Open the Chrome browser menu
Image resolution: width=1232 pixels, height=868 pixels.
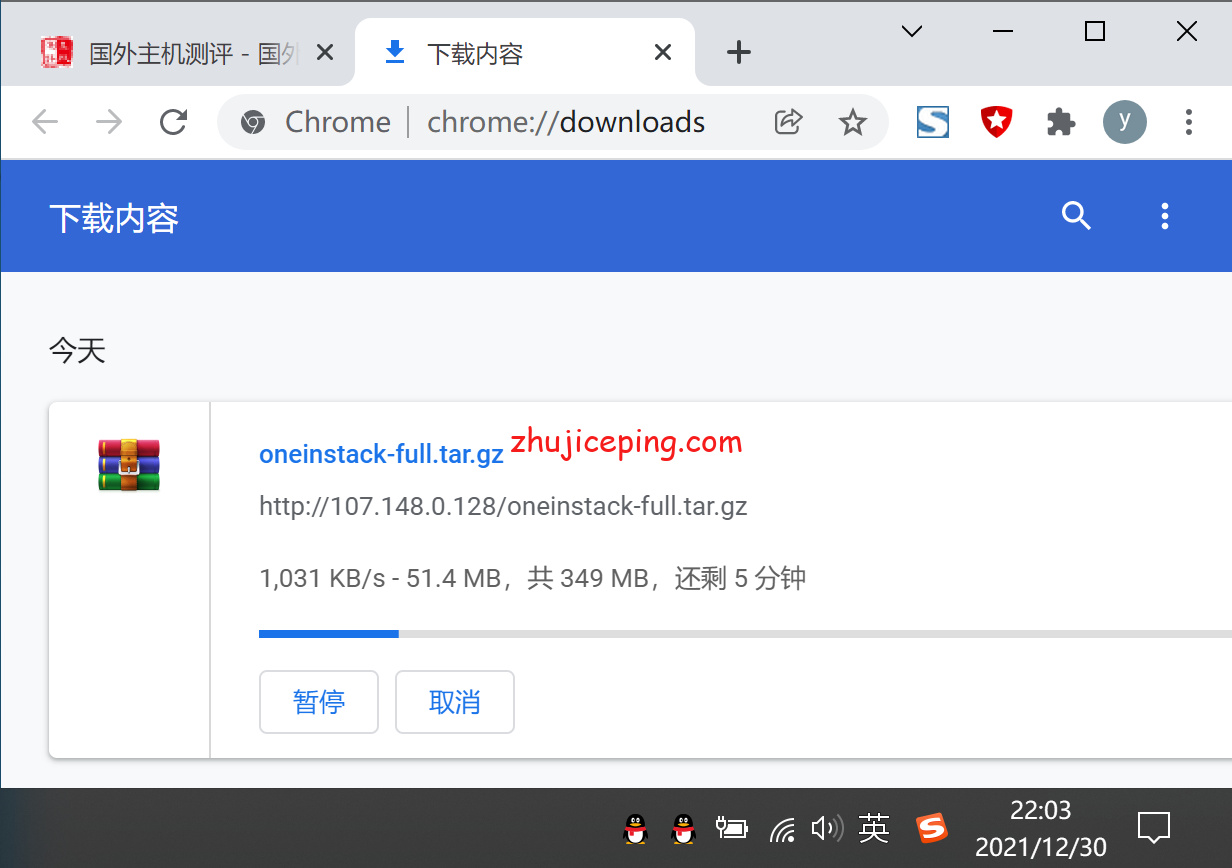tap(1189, 121)
